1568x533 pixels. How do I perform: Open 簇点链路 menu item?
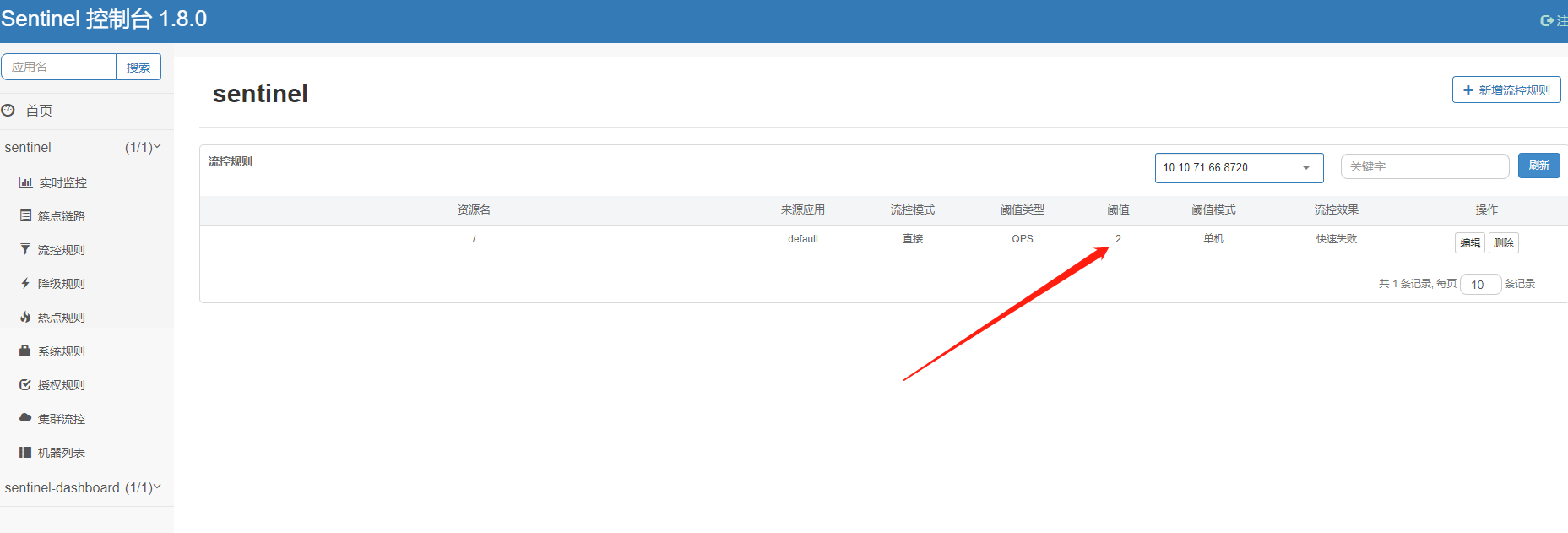click(61, 216)
